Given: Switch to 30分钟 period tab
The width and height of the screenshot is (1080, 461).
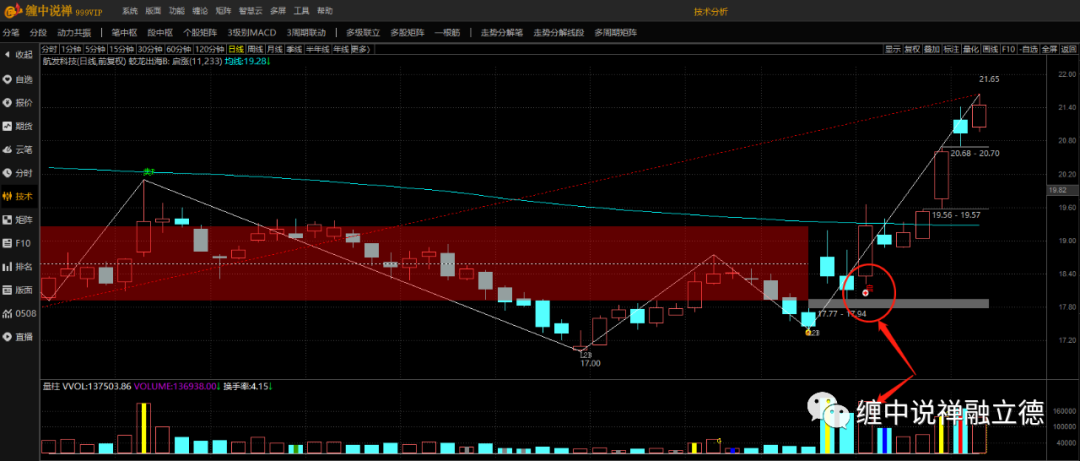Looking at the screenshot, I should click(x=149, y=49).
